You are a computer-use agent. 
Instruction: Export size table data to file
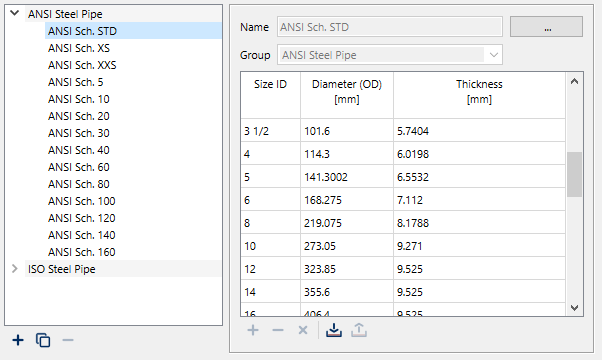coord(359,330)
